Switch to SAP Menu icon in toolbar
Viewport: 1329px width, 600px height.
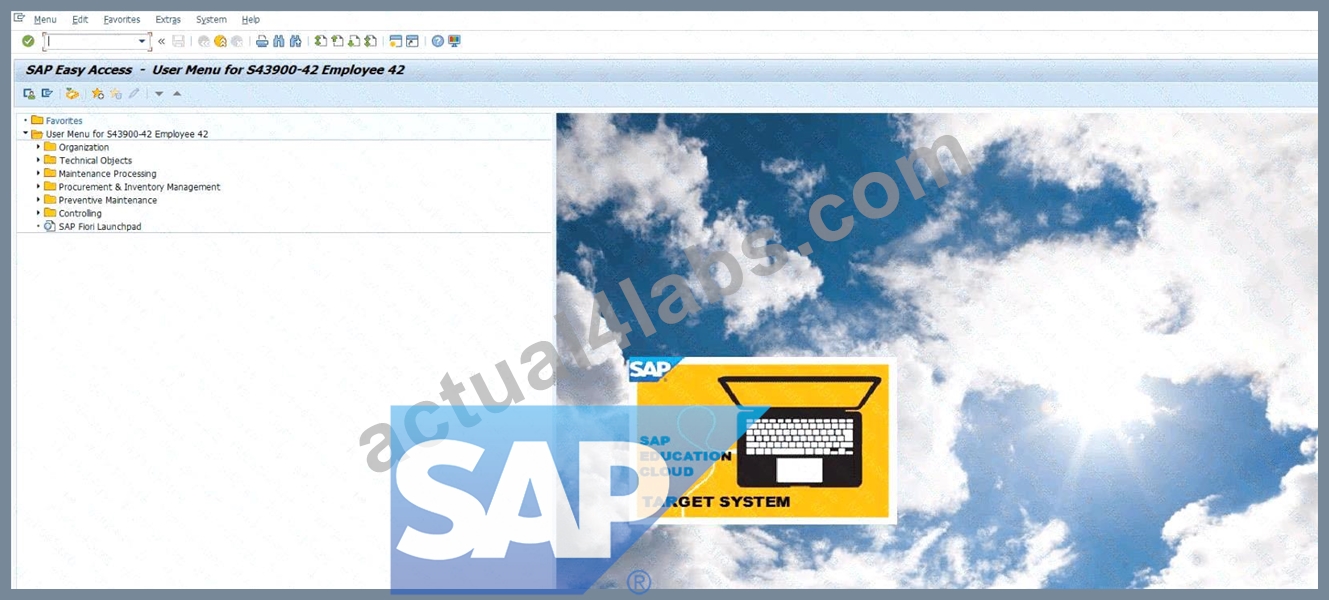tap(47, 94)
